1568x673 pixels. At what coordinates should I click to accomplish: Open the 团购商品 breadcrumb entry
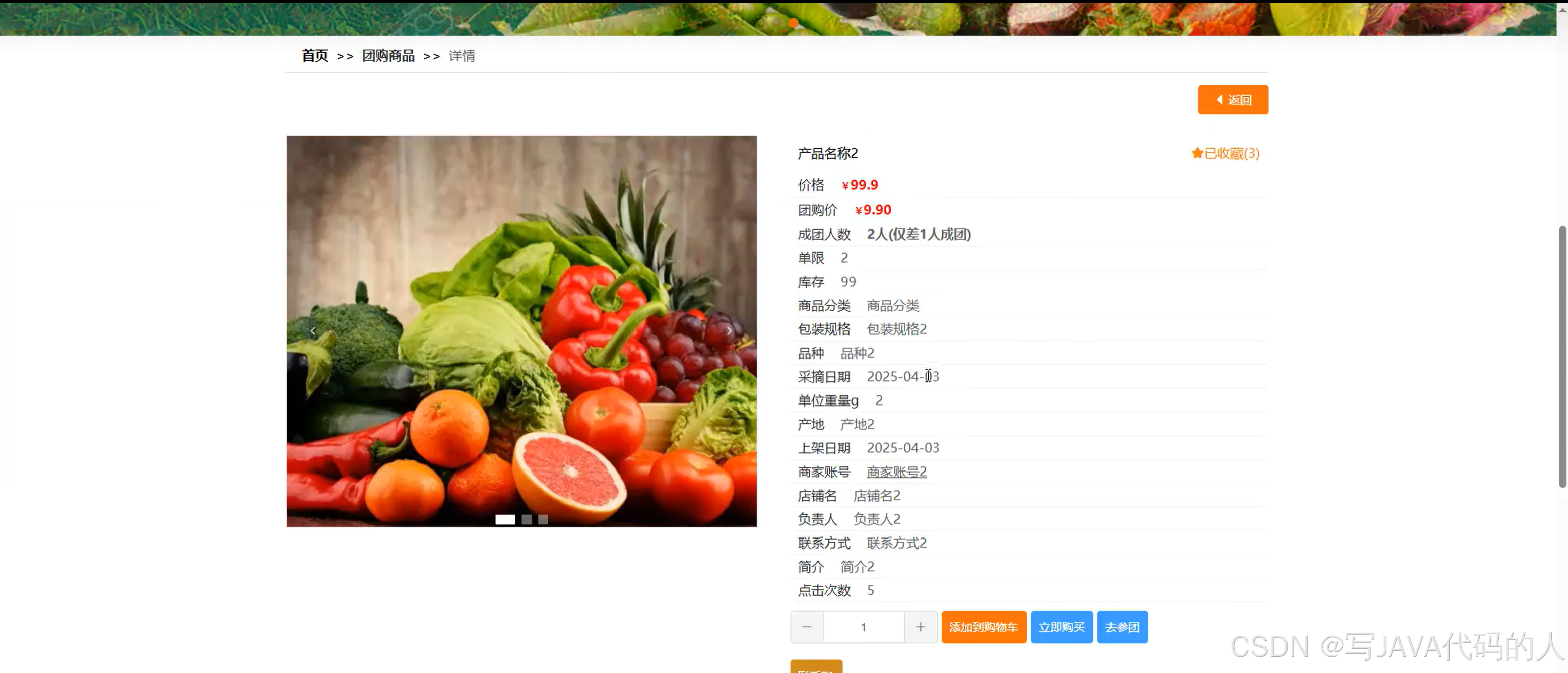click(x=388, y=56)
